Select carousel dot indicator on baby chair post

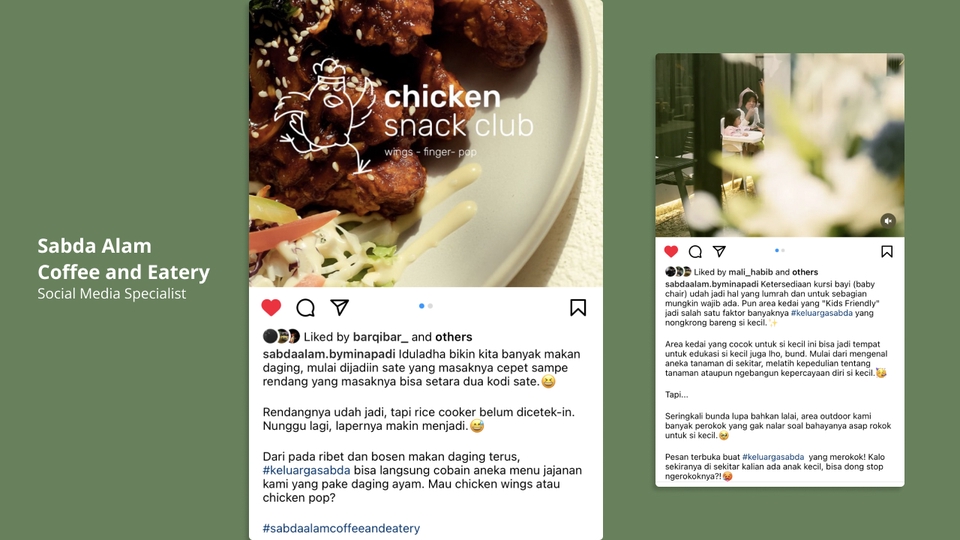coord(779,250)
